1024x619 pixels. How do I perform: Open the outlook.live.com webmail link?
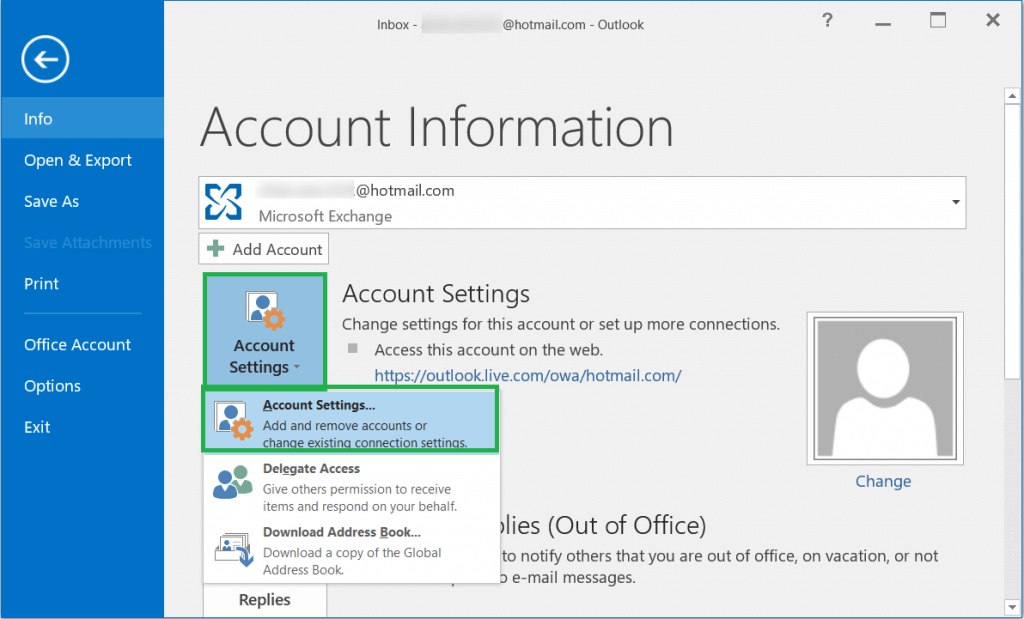click(x=530, y=375)
